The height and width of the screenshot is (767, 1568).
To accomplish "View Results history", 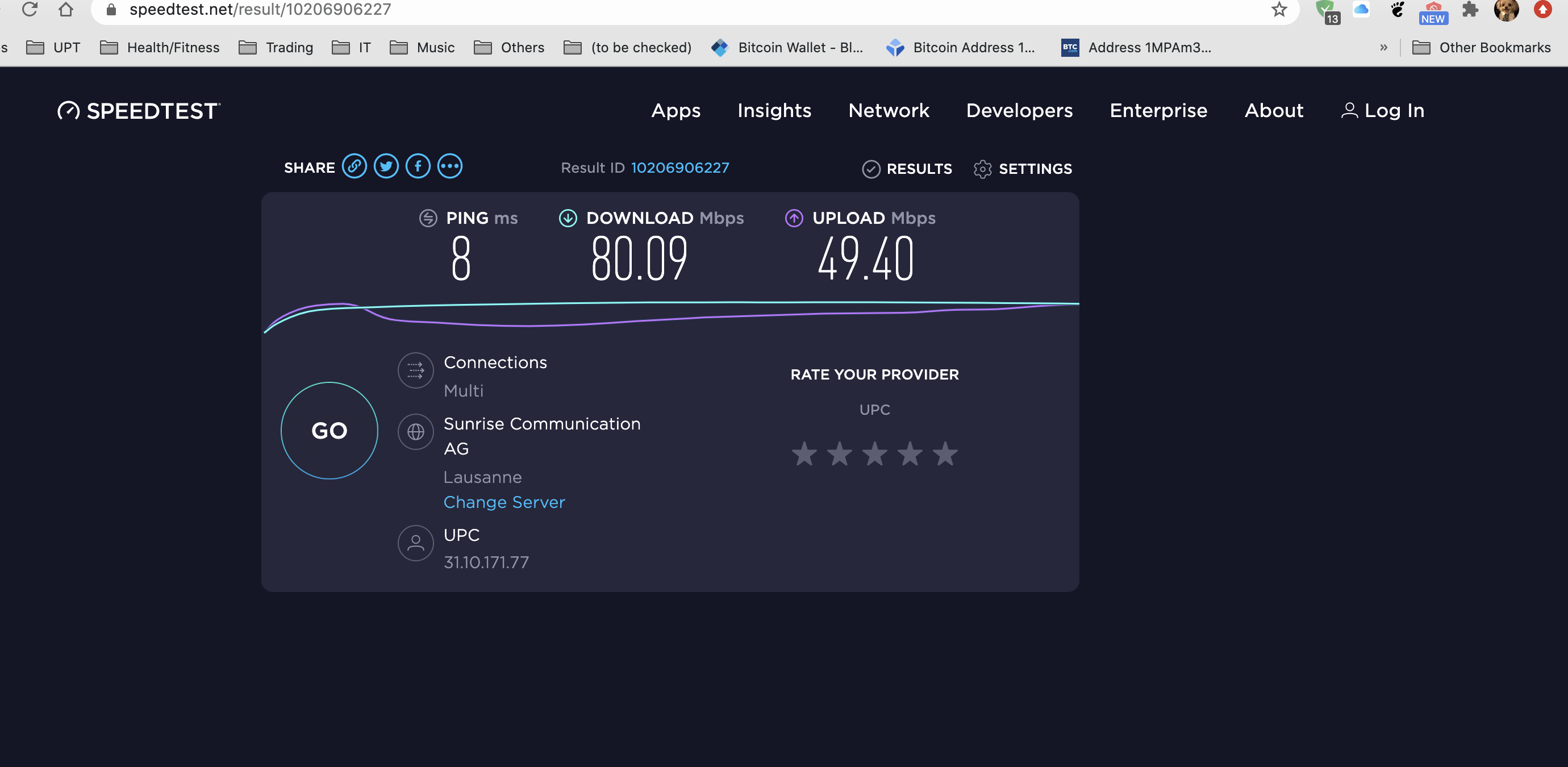I will click(907, 169).
